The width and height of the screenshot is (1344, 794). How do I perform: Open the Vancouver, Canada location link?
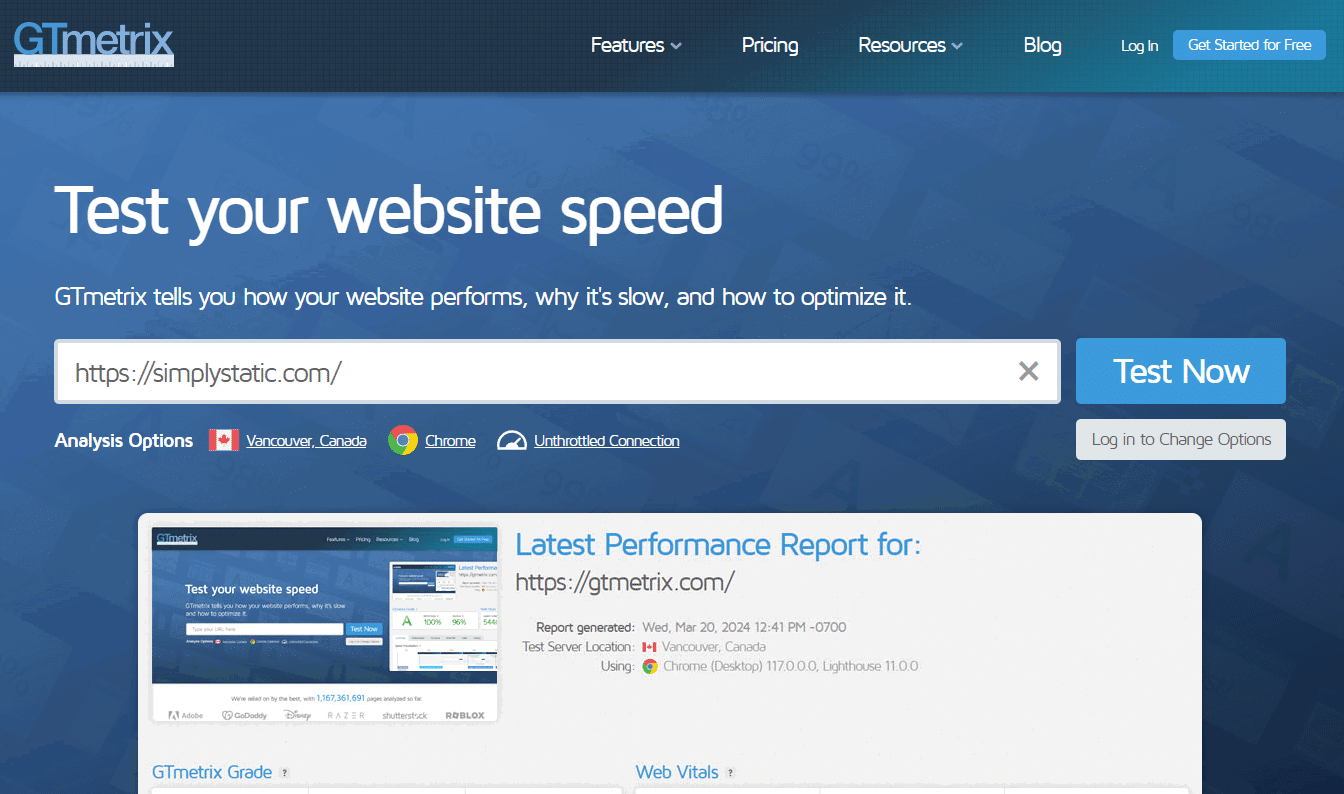click(x=306, y=440)
